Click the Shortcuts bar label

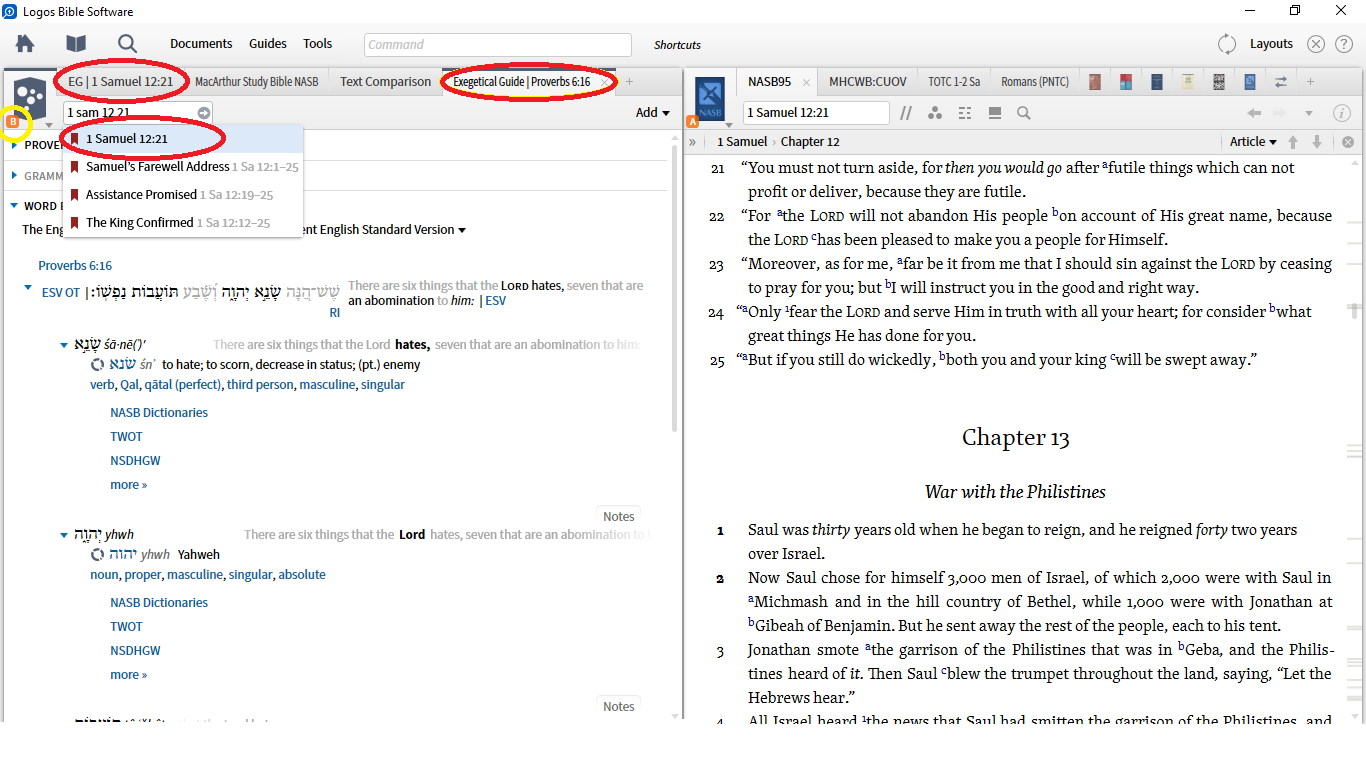677,45
